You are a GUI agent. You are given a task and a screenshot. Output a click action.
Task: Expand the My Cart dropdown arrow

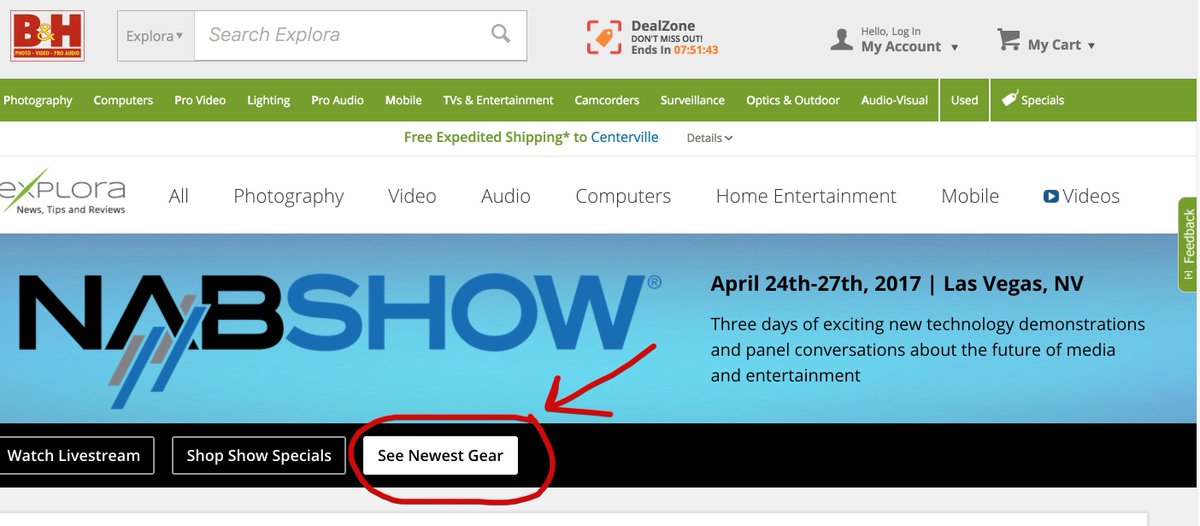point(1091,45)
